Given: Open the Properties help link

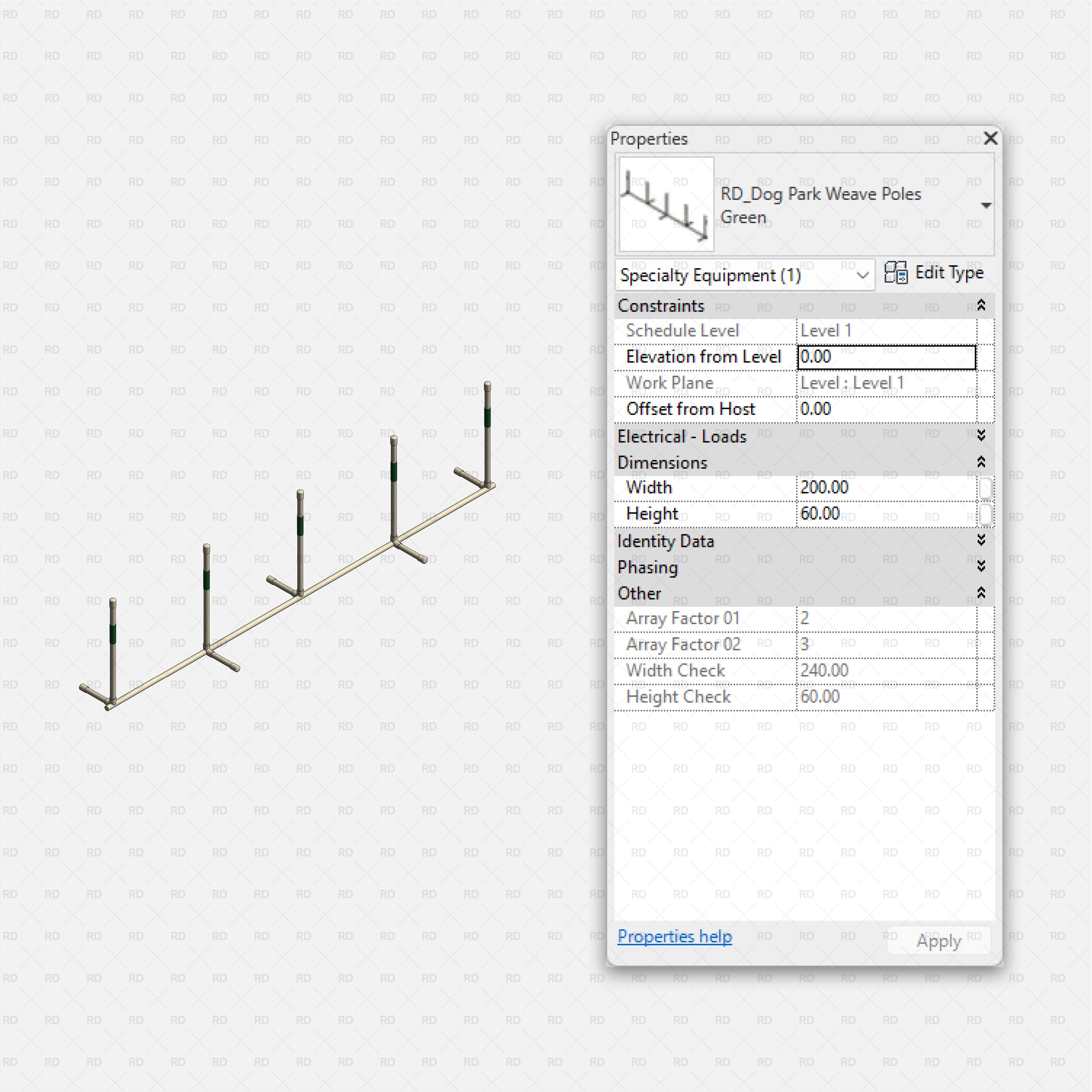Looking at the screenshot, I should 674,937.
